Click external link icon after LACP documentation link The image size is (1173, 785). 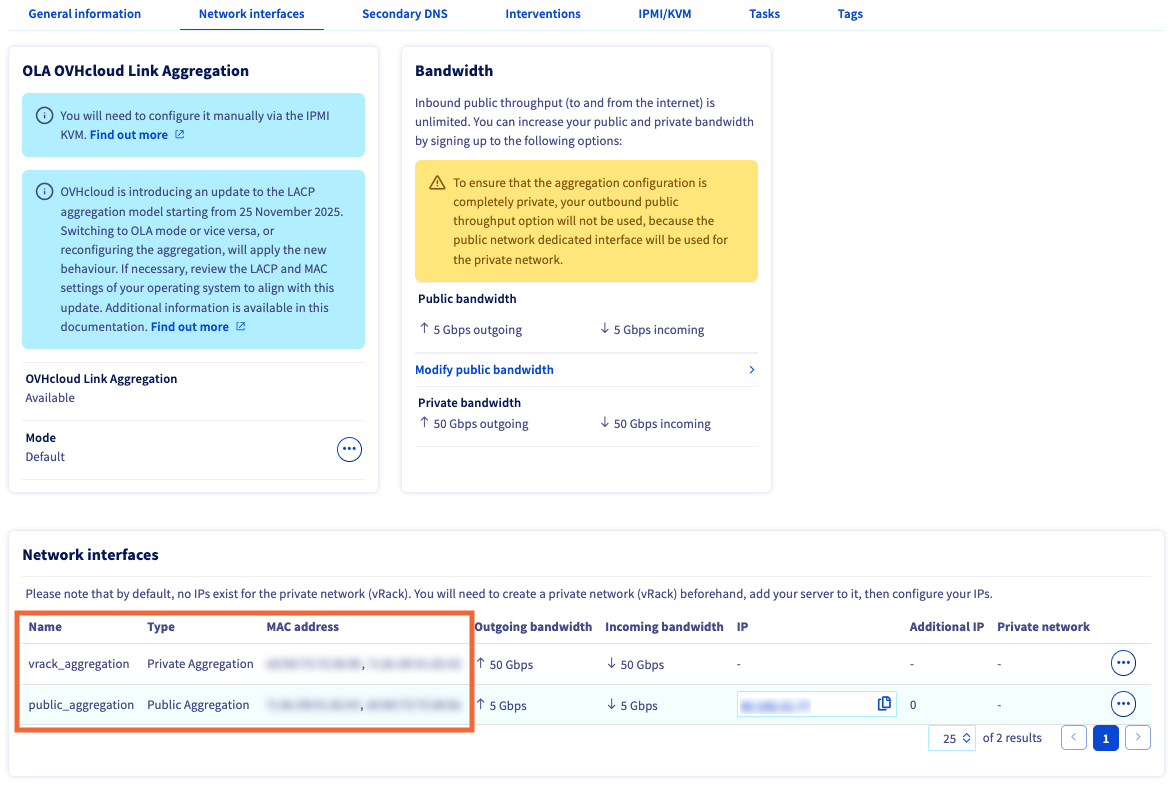241,326
